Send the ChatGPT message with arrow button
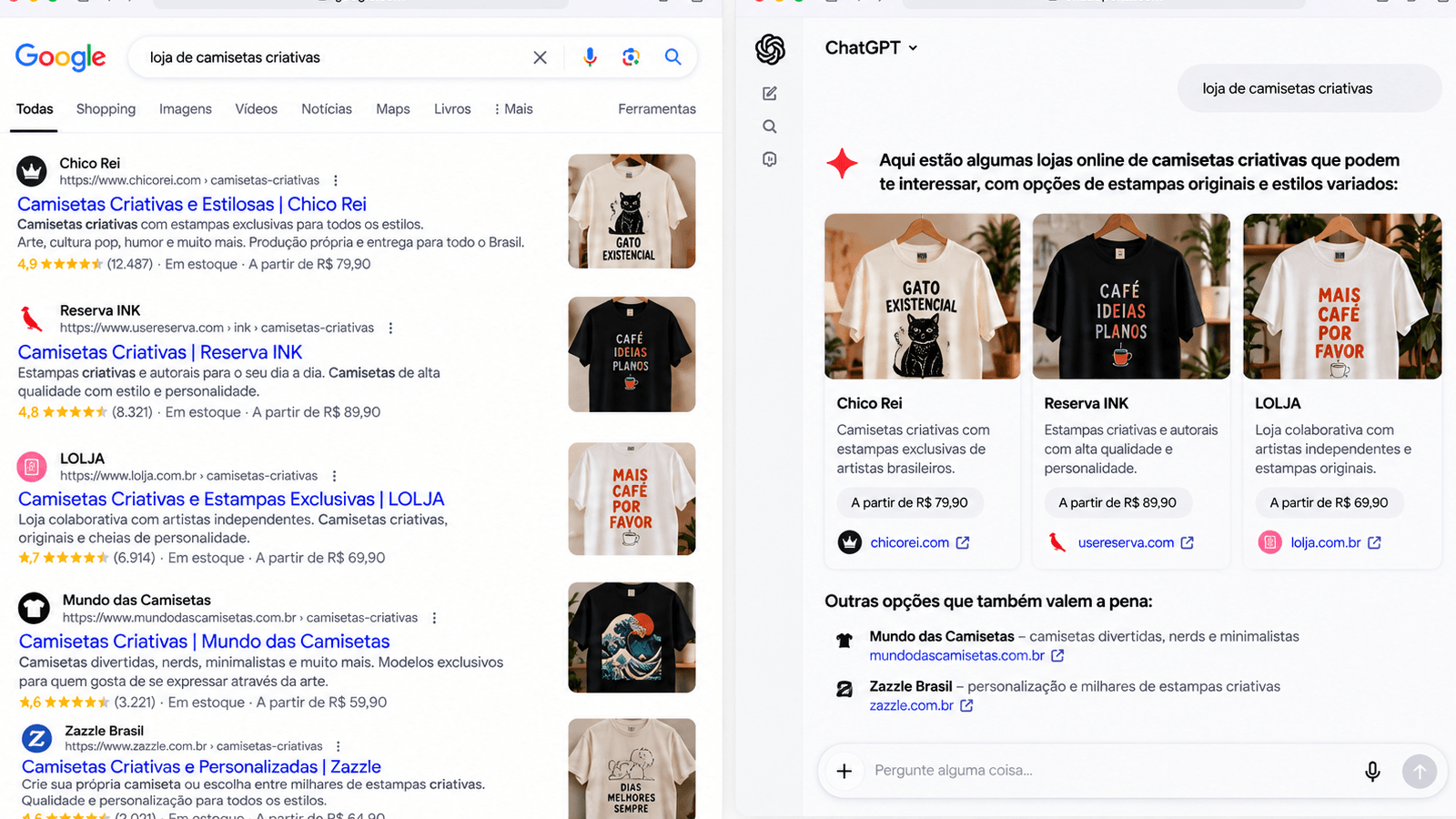The height and width of the screenshot is (819, 1456). point(1420,772)
